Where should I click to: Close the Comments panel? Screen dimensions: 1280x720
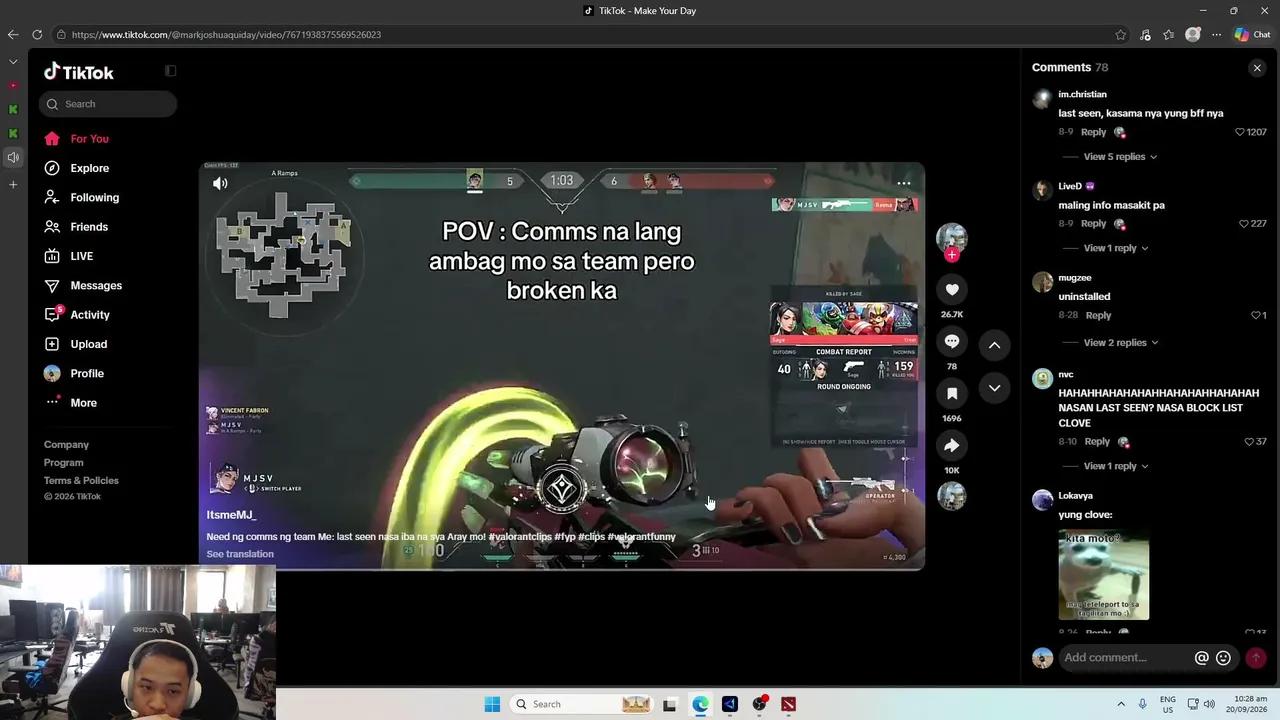(1257, 68)
